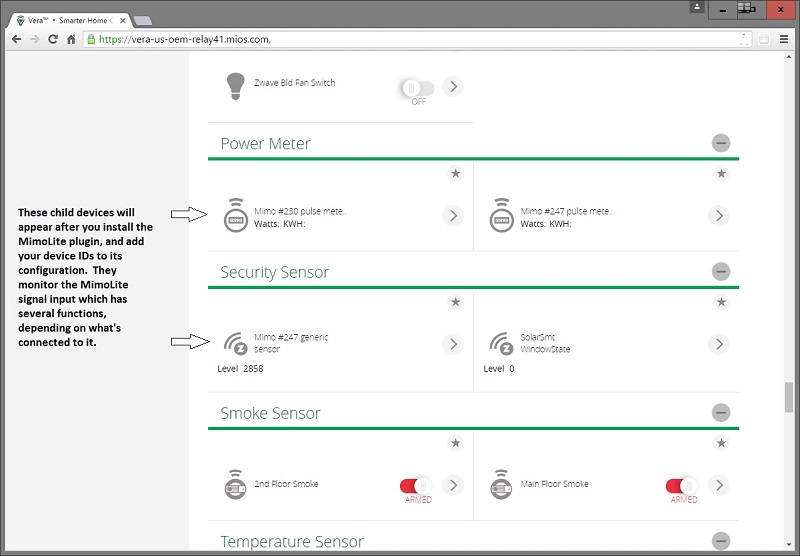The width and height of the screenshot is (800, 556).
Task: Click the SolarSmt WindowState name
Action: (545, 343)
